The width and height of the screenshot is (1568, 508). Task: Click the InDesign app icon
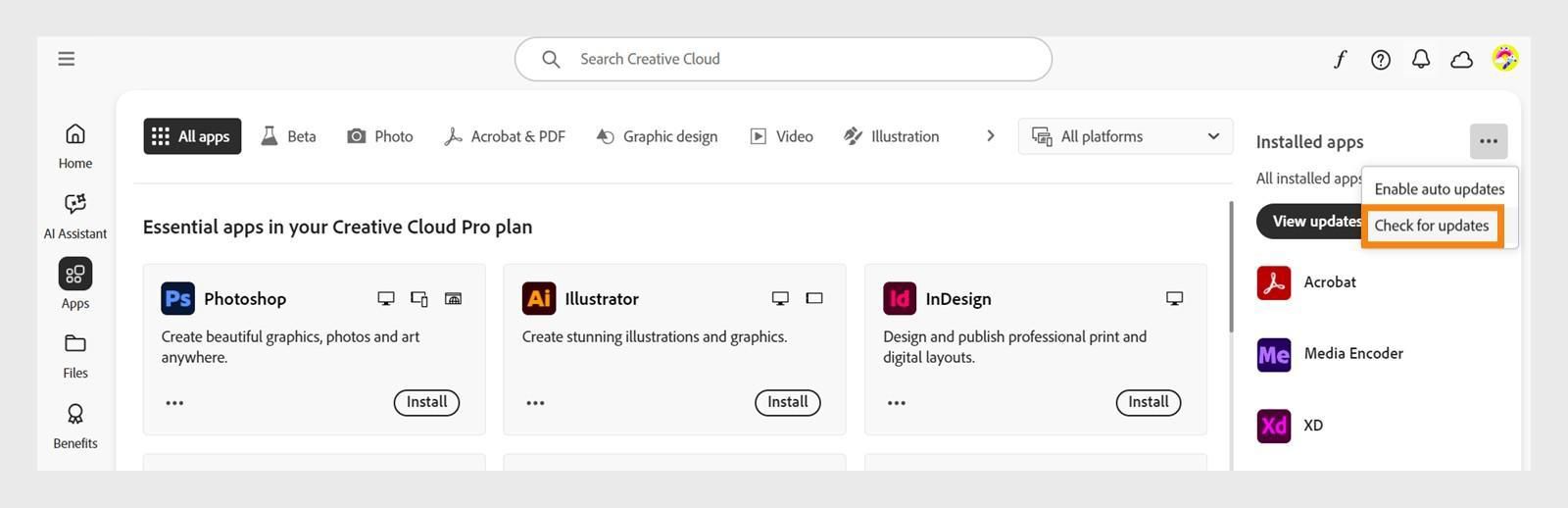(900, 298)
